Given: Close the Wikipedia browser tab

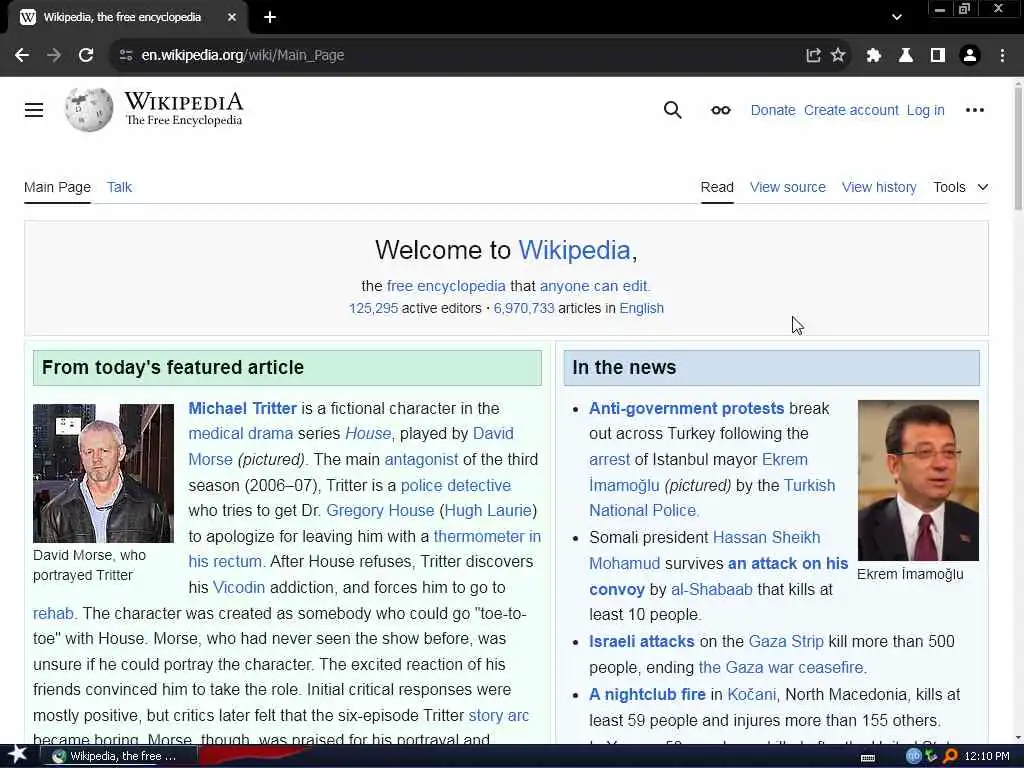Looking at the screenshot, I should [x=232, y=17].
